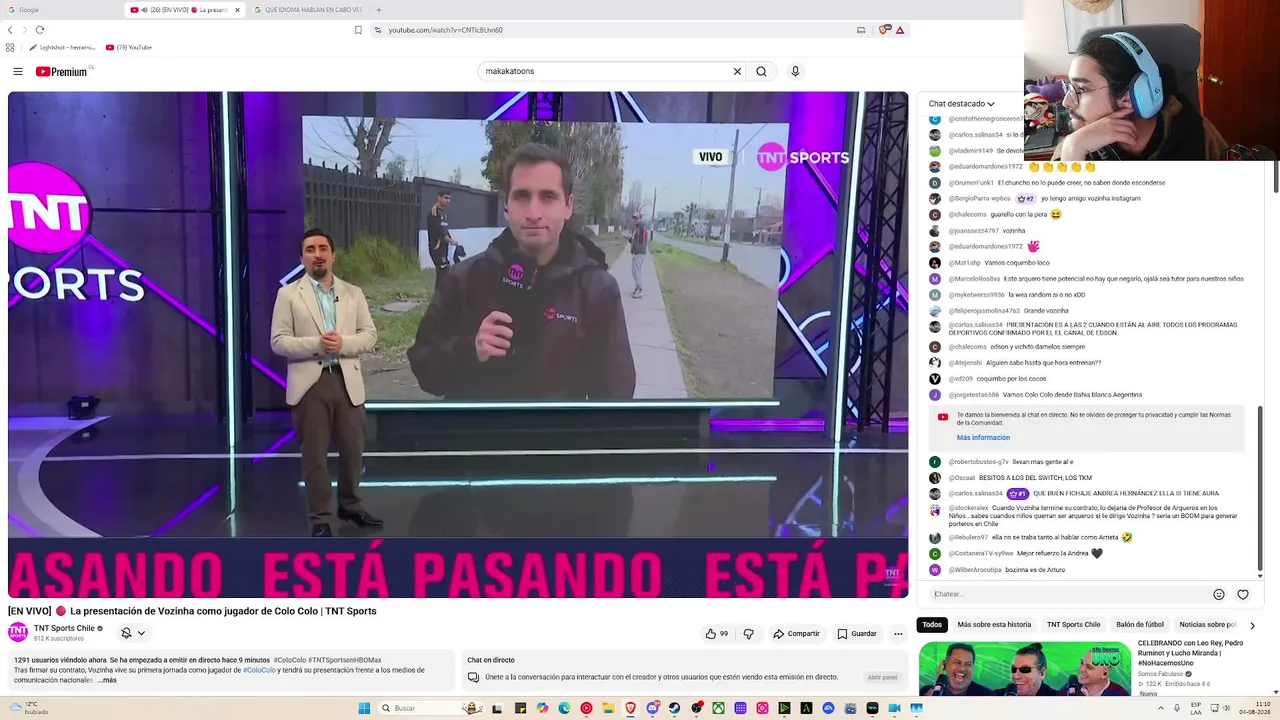Save the video with Guardar

pos(857,633)
